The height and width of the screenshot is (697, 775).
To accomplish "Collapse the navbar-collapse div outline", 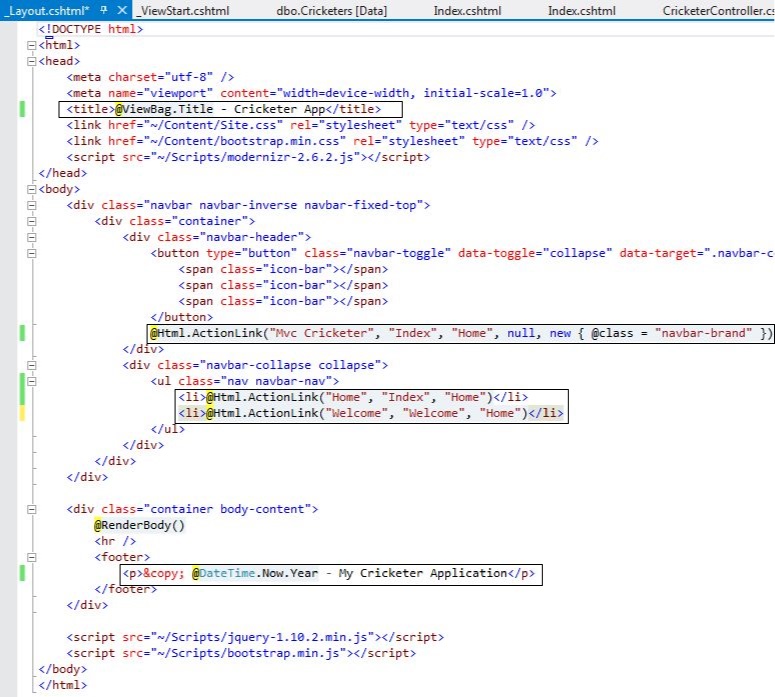I will point(32,365).
